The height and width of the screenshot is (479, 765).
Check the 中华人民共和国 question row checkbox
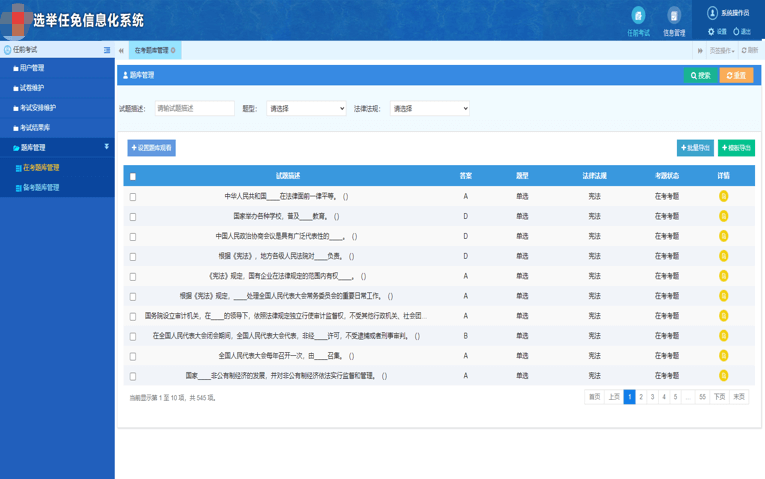point(133,197)
